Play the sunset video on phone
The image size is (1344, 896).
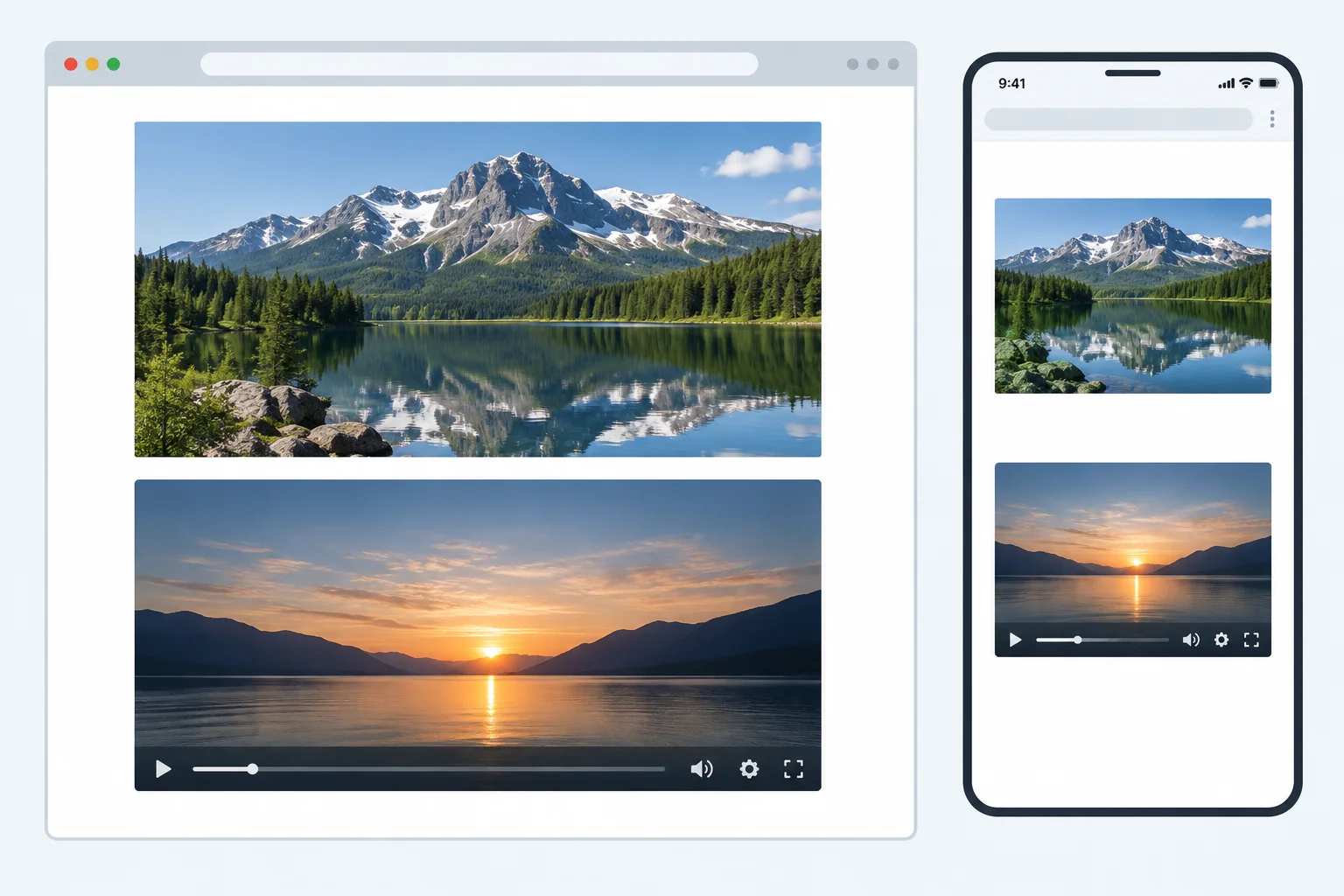point(1015,640)
